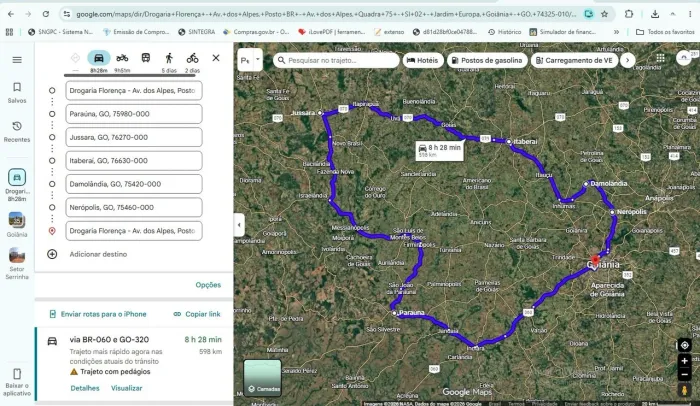Click browser forward arrow
The height and width of the screenshot is (406, 700).
[x=28, y=14]
